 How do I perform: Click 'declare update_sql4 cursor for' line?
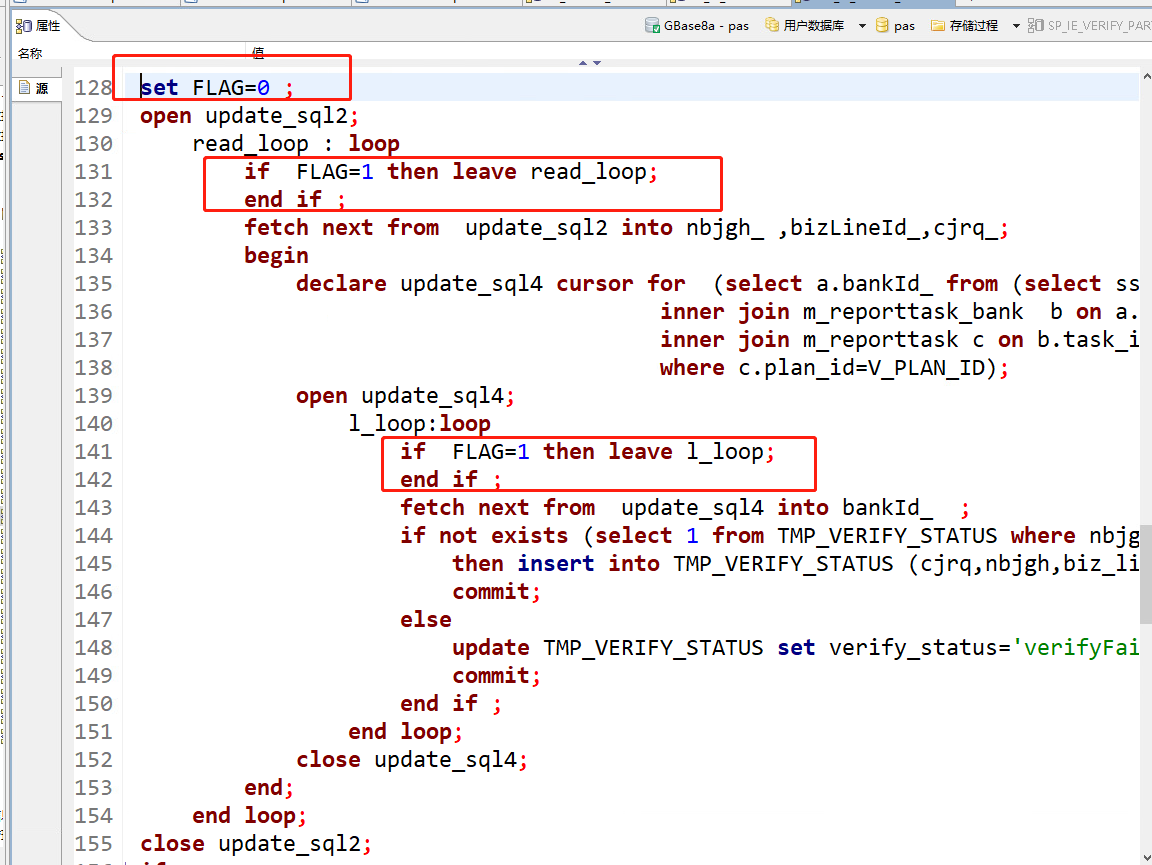coord(718,283)
